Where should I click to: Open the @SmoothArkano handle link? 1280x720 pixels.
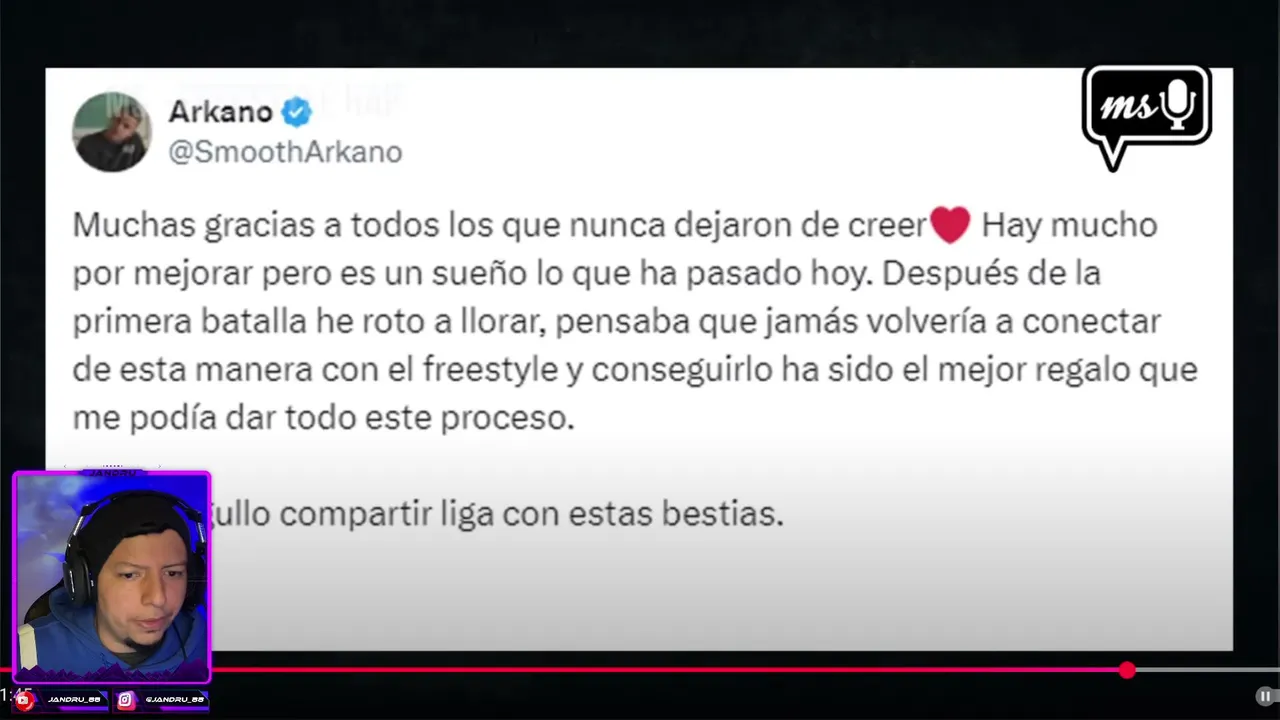pyautogui.click(x=285, y=152)
